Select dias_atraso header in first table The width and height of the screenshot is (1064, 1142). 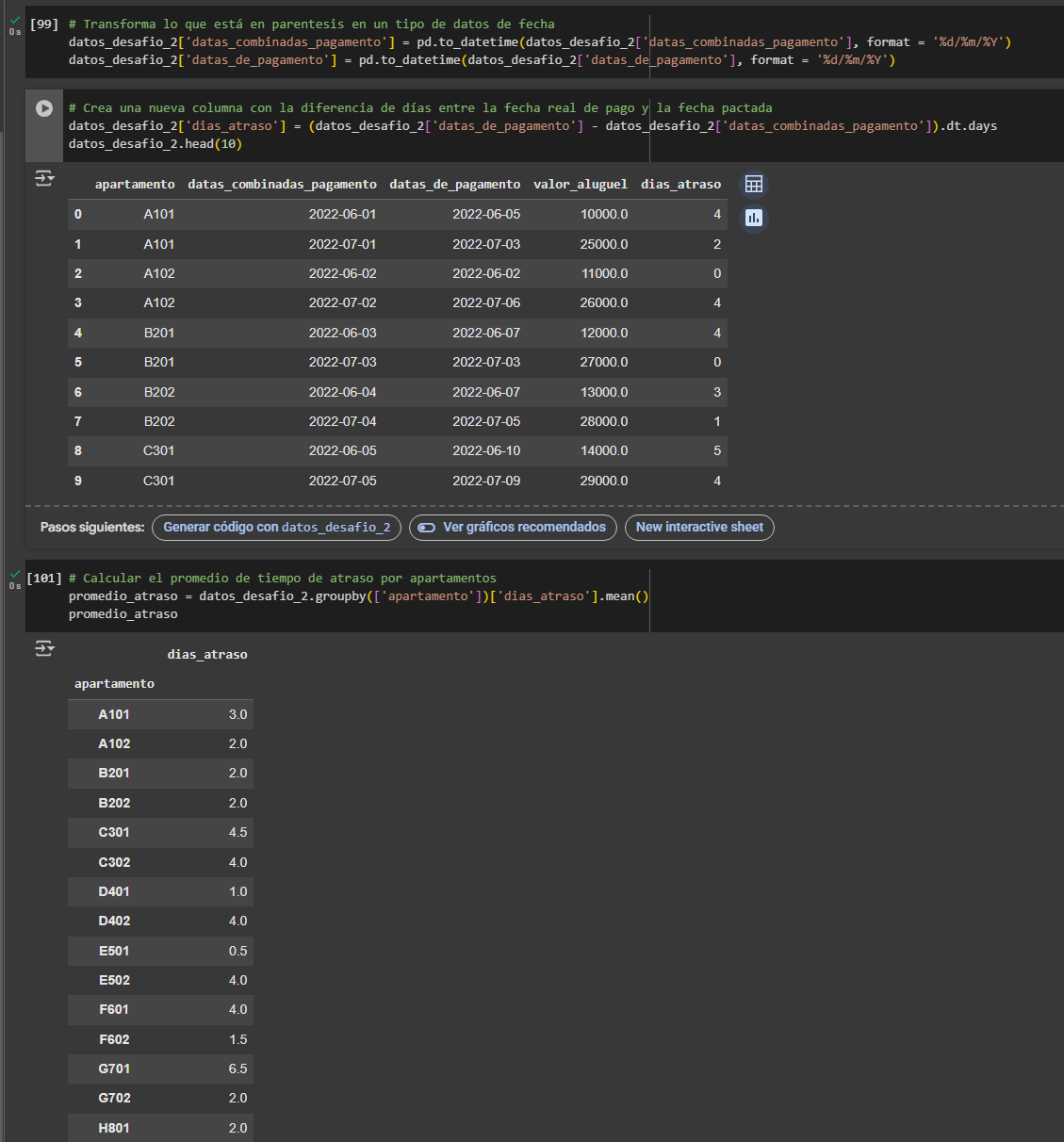pos(680,185)
